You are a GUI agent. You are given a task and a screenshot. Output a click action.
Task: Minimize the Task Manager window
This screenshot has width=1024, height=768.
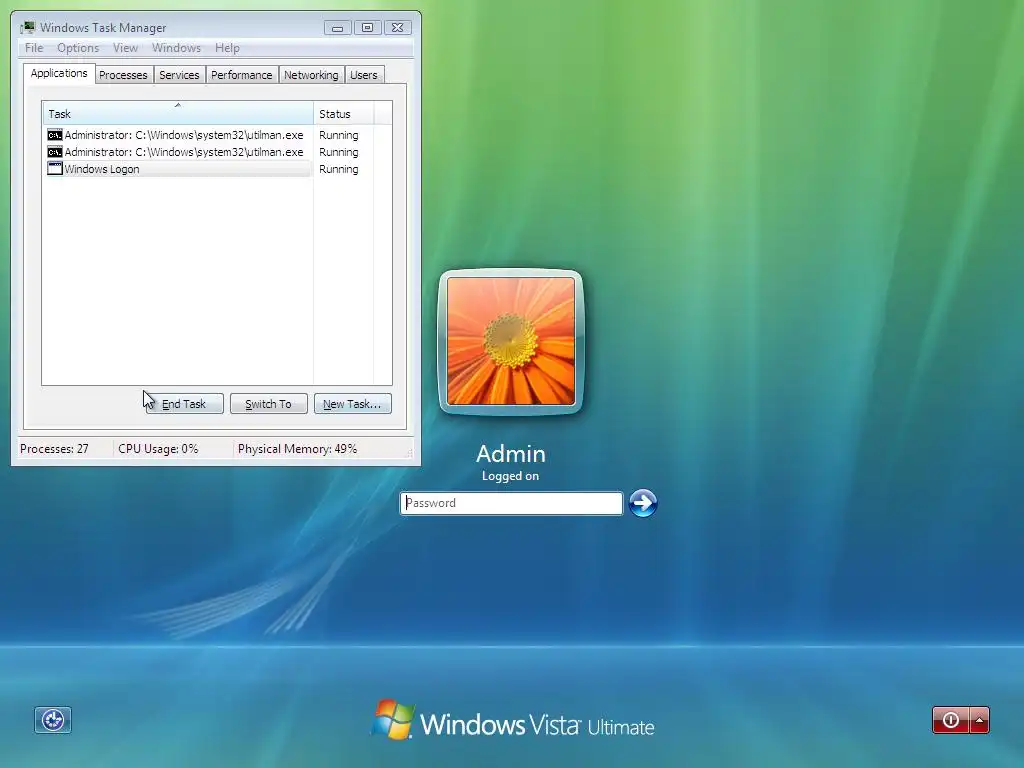[x=337, y=27]
